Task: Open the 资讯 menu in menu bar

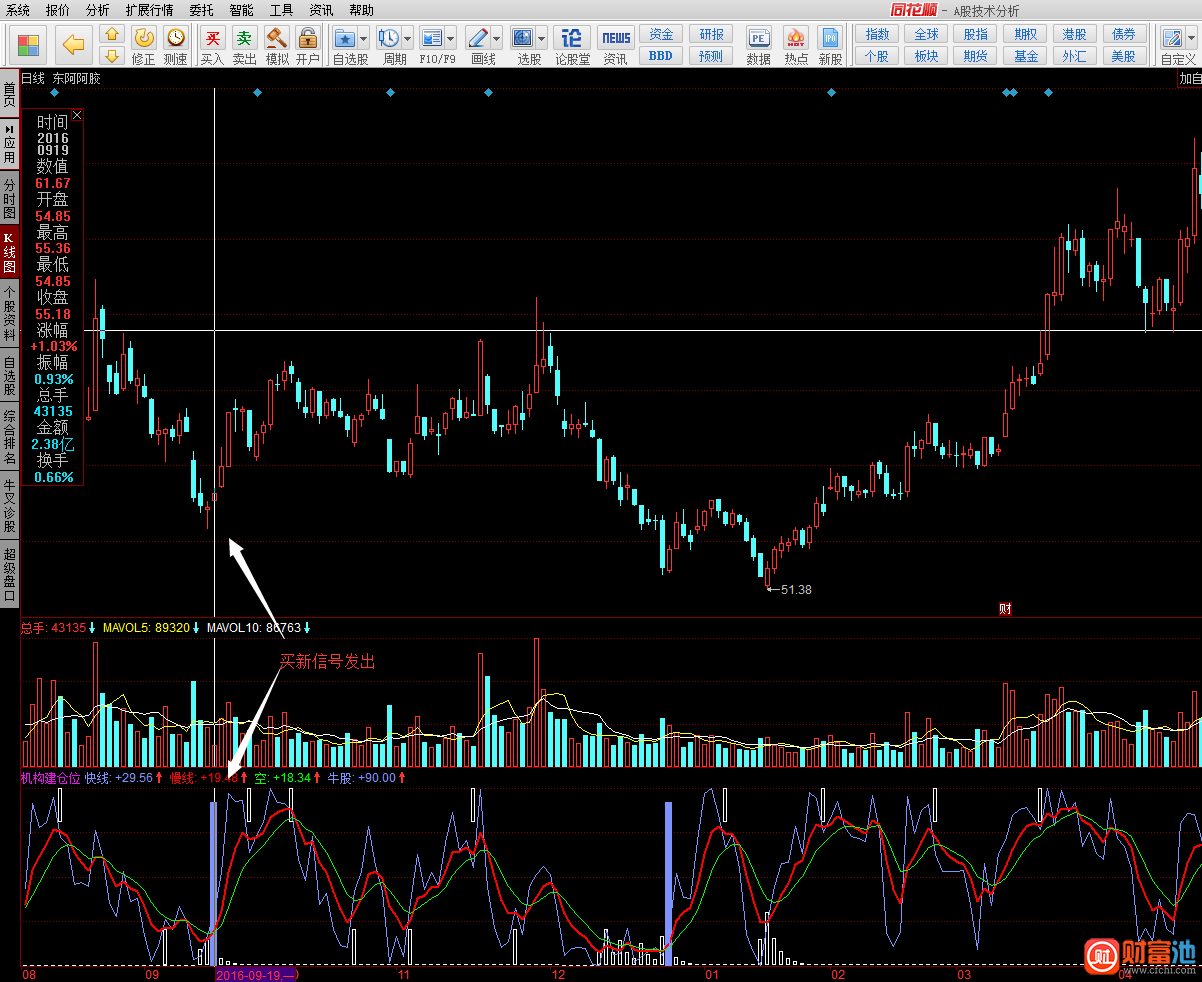Action: point(321,10)
